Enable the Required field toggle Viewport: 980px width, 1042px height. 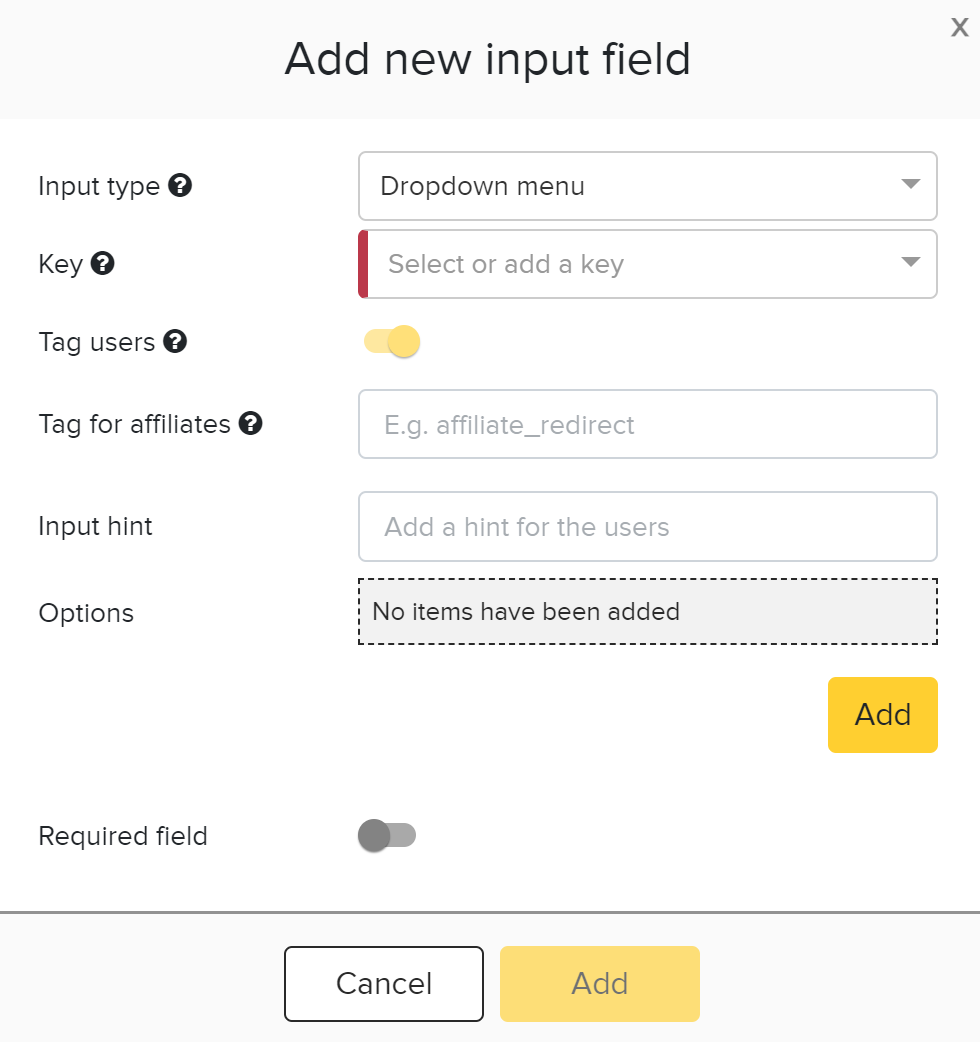387,835
